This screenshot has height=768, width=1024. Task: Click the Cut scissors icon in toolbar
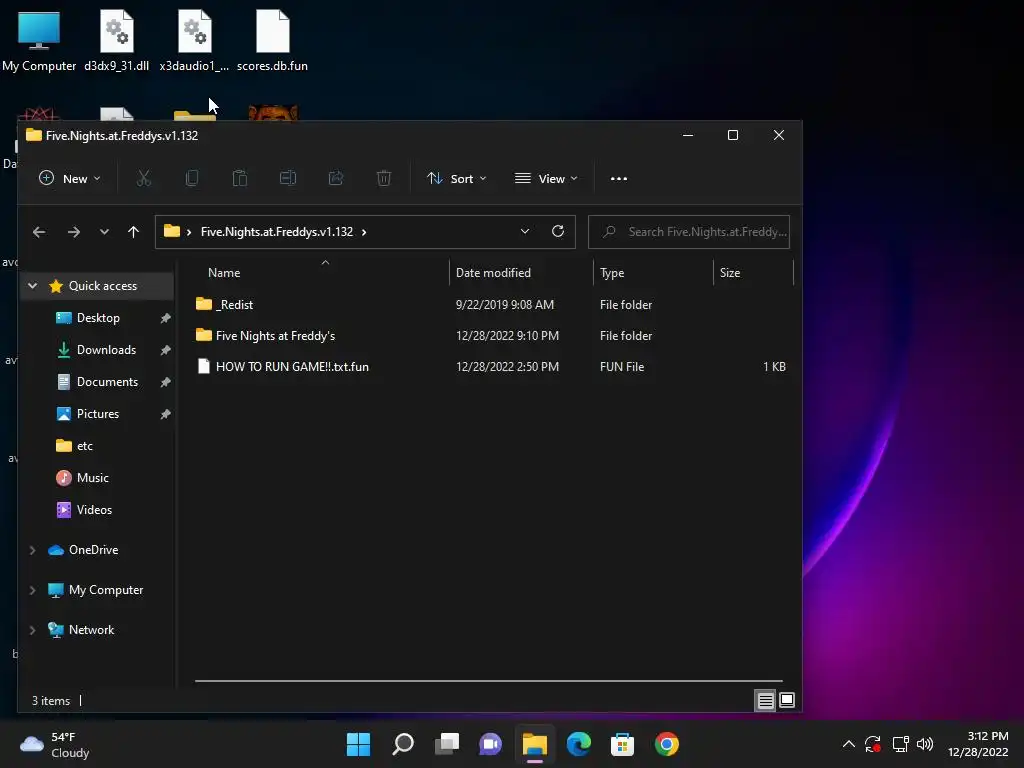point(144,178)
